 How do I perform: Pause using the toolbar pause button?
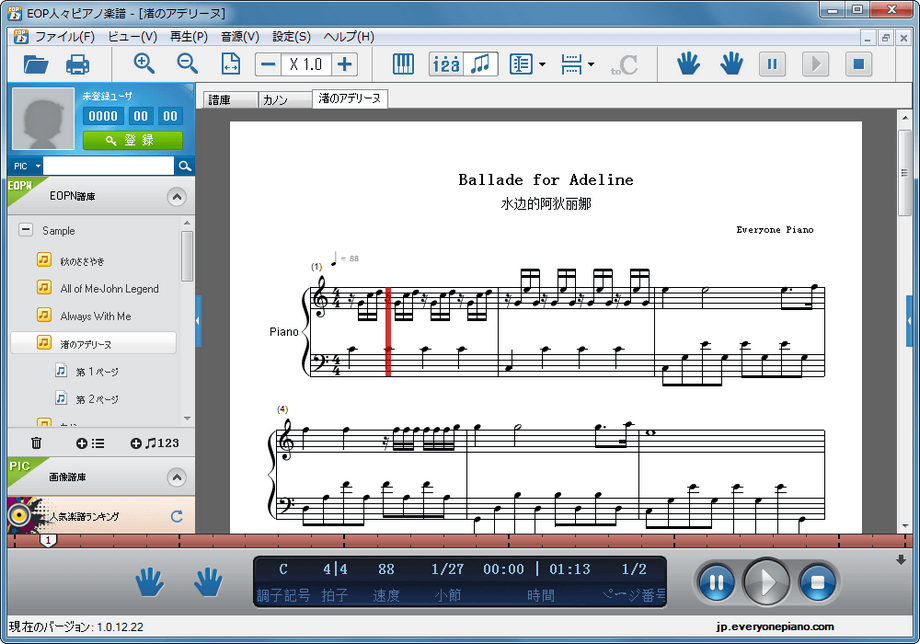(772, 64)
